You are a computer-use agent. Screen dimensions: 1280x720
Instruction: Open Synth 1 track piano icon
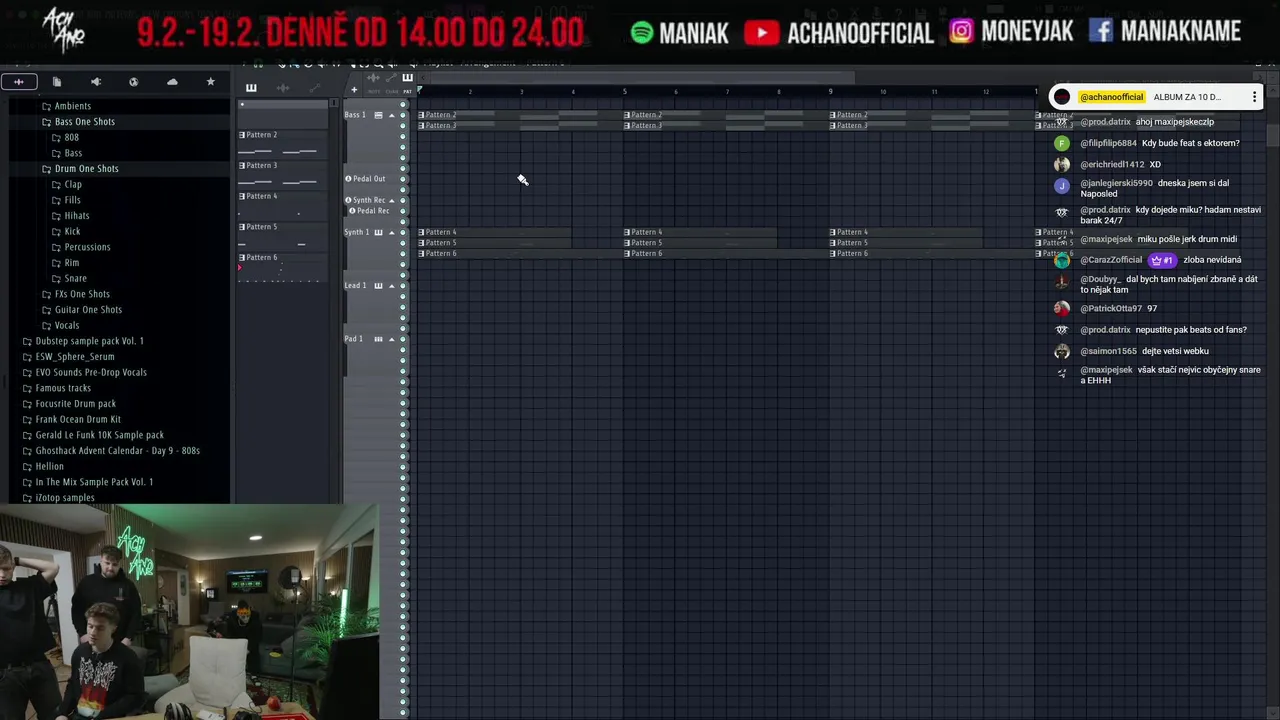(x=378, y=232)
